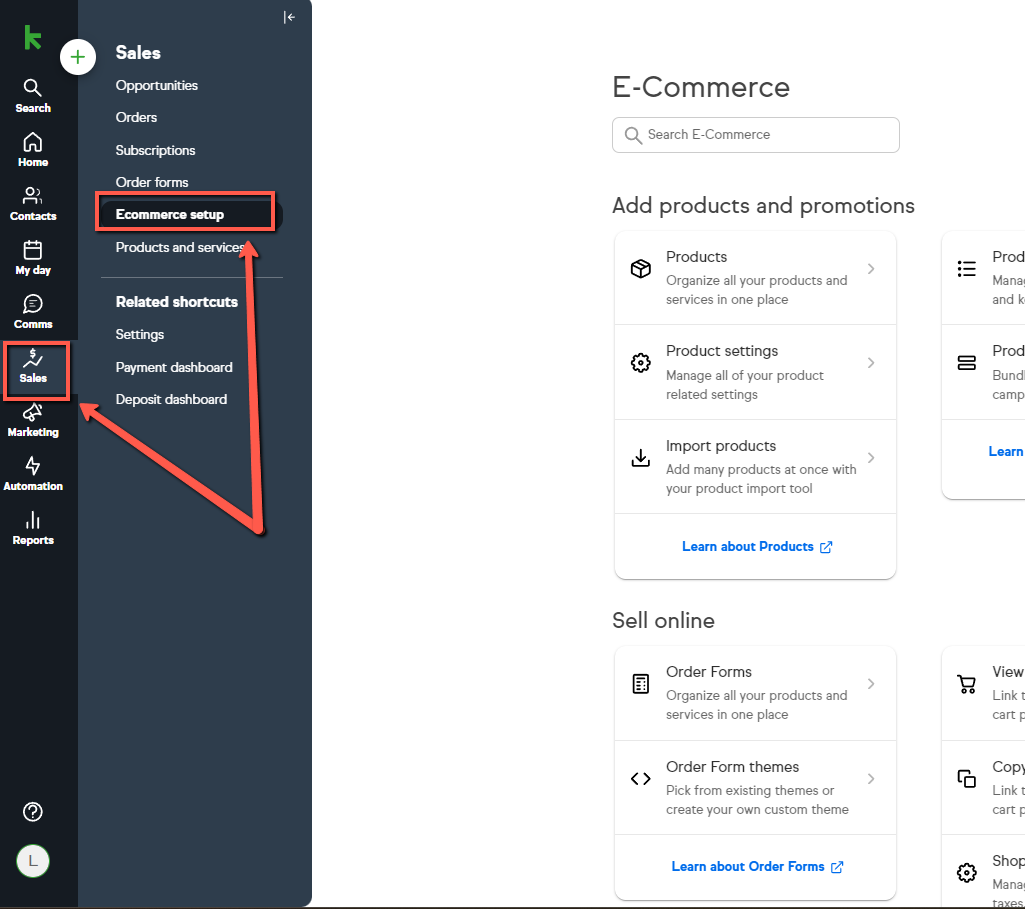This screenshot has width=1025, height=909.
Task: Go to Home in the sidebar
Action: (33, 150)
